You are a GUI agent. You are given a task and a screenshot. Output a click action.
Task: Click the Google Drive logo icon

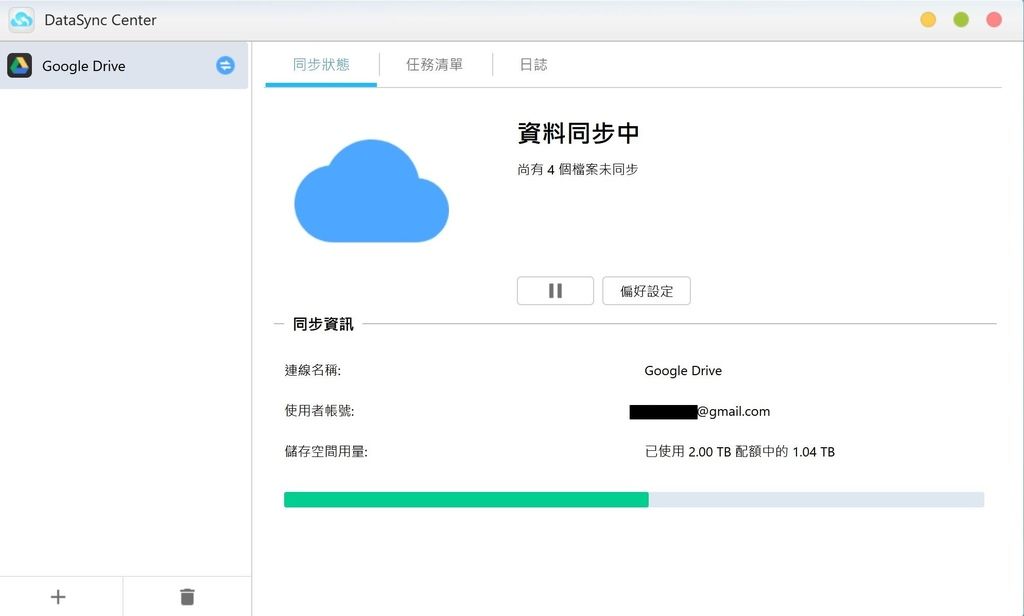20,65
